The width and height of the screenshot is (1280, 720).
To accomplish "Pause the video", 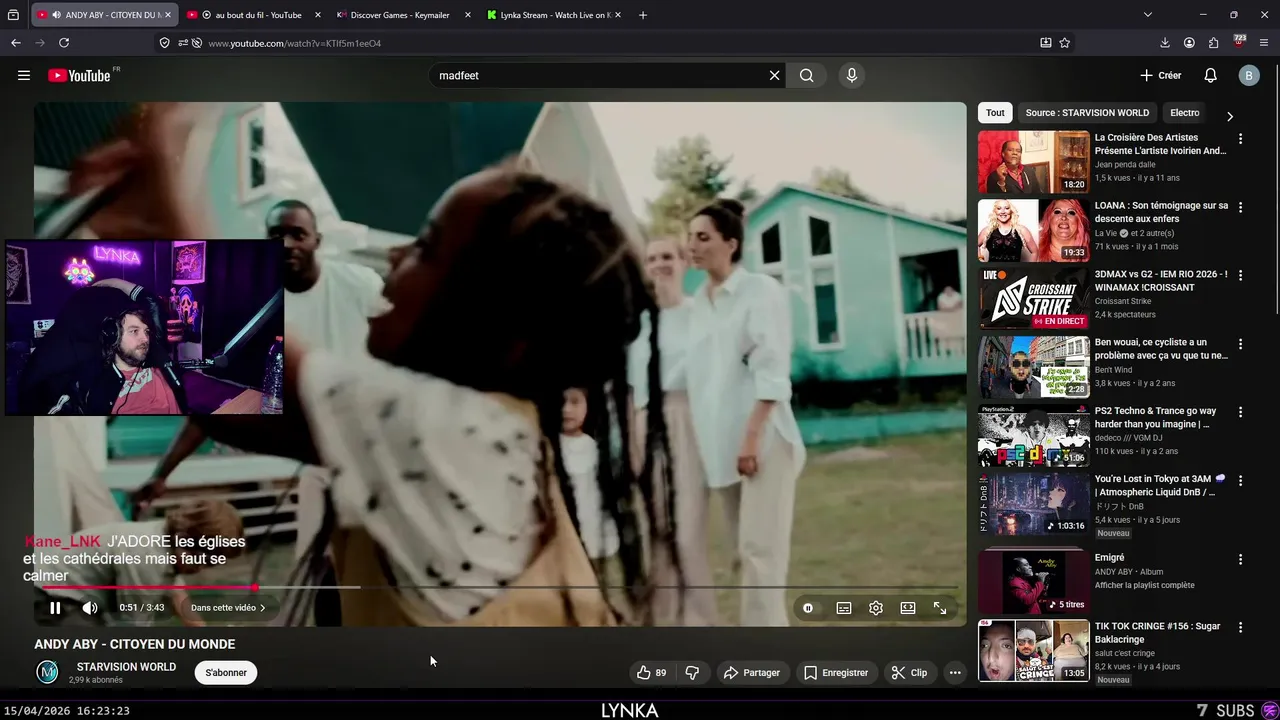I will click(x=55, y=607).
